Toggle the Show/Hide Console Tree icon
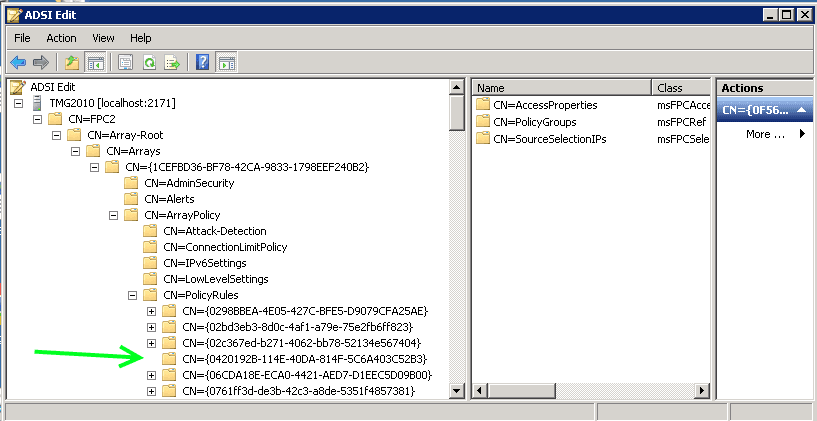This screenshot has width=817, height=421. coord(95,63)
